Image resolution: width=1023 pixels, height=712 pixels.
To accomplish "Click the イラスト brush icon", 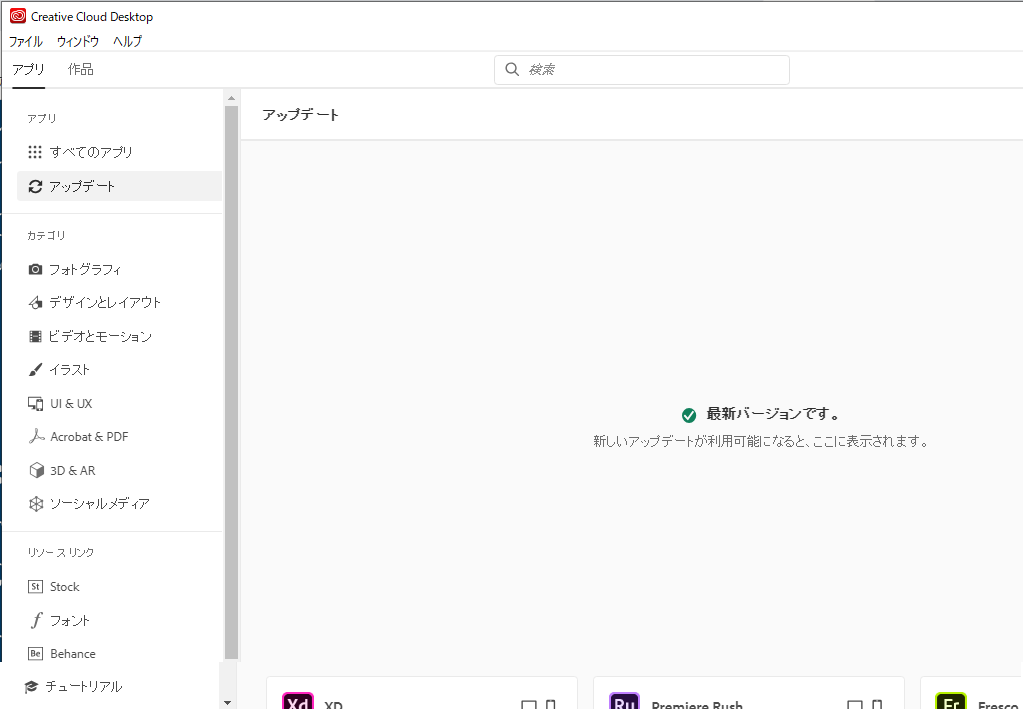I will [35, 370].
